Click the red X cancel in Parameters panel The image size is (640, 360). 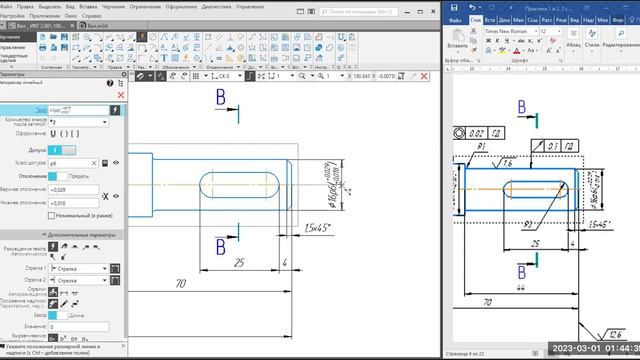click(121, 95)
